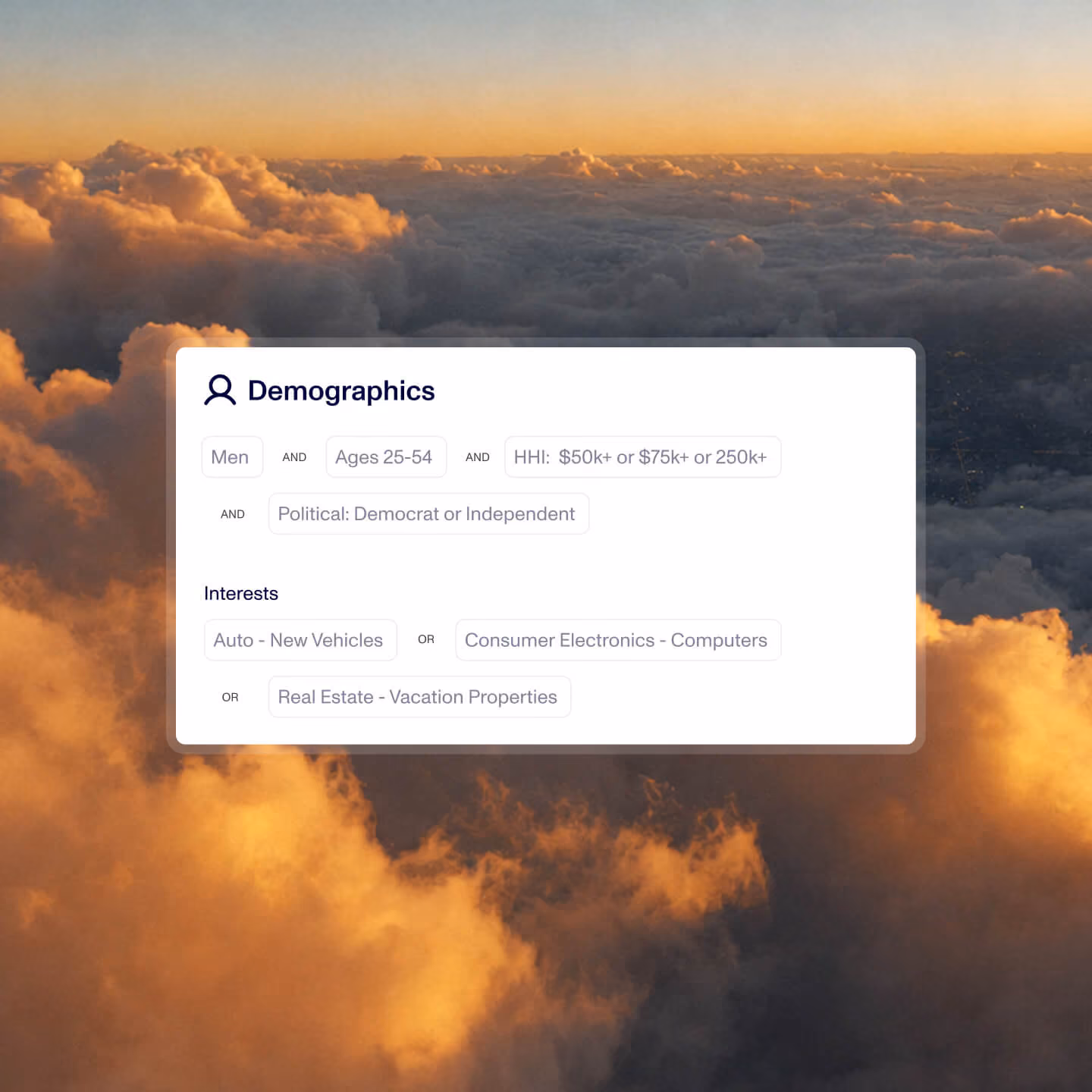Click the OR operator after Auto - New Vehicles

[x=426, y=640]
